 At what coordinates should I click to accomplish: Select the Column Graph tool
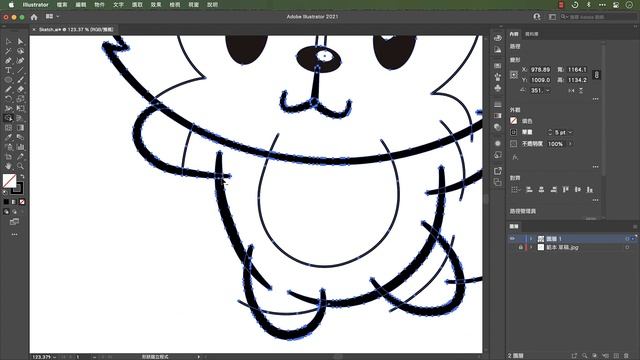pyautogui.click(x=20, y=147)
